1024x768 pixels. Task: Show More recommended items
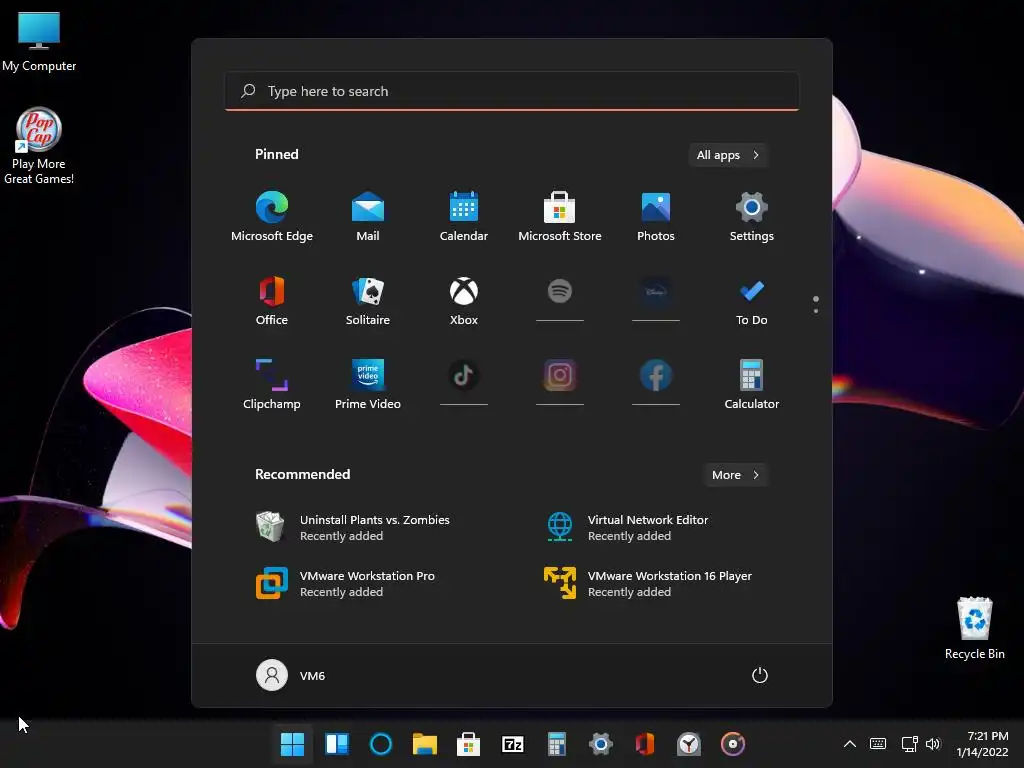pos(735,475)
